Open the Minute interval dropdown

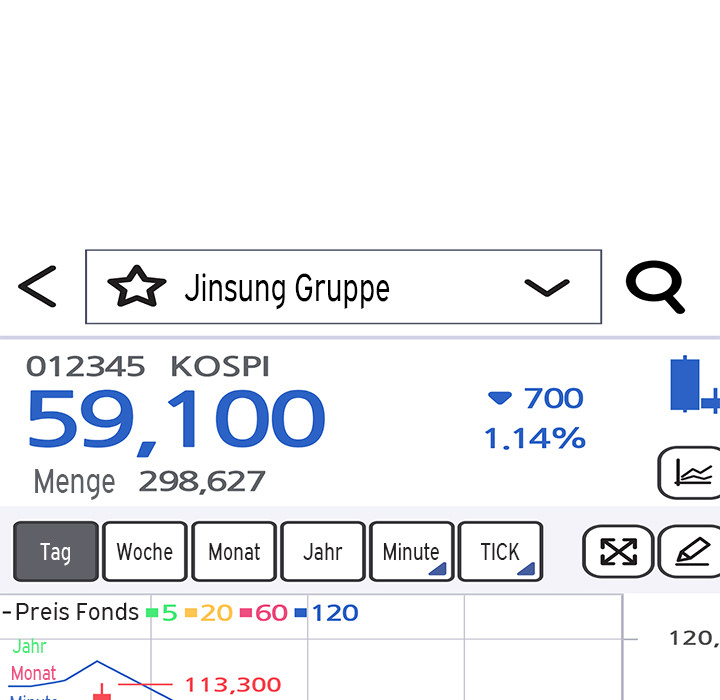tap(411, 551)
